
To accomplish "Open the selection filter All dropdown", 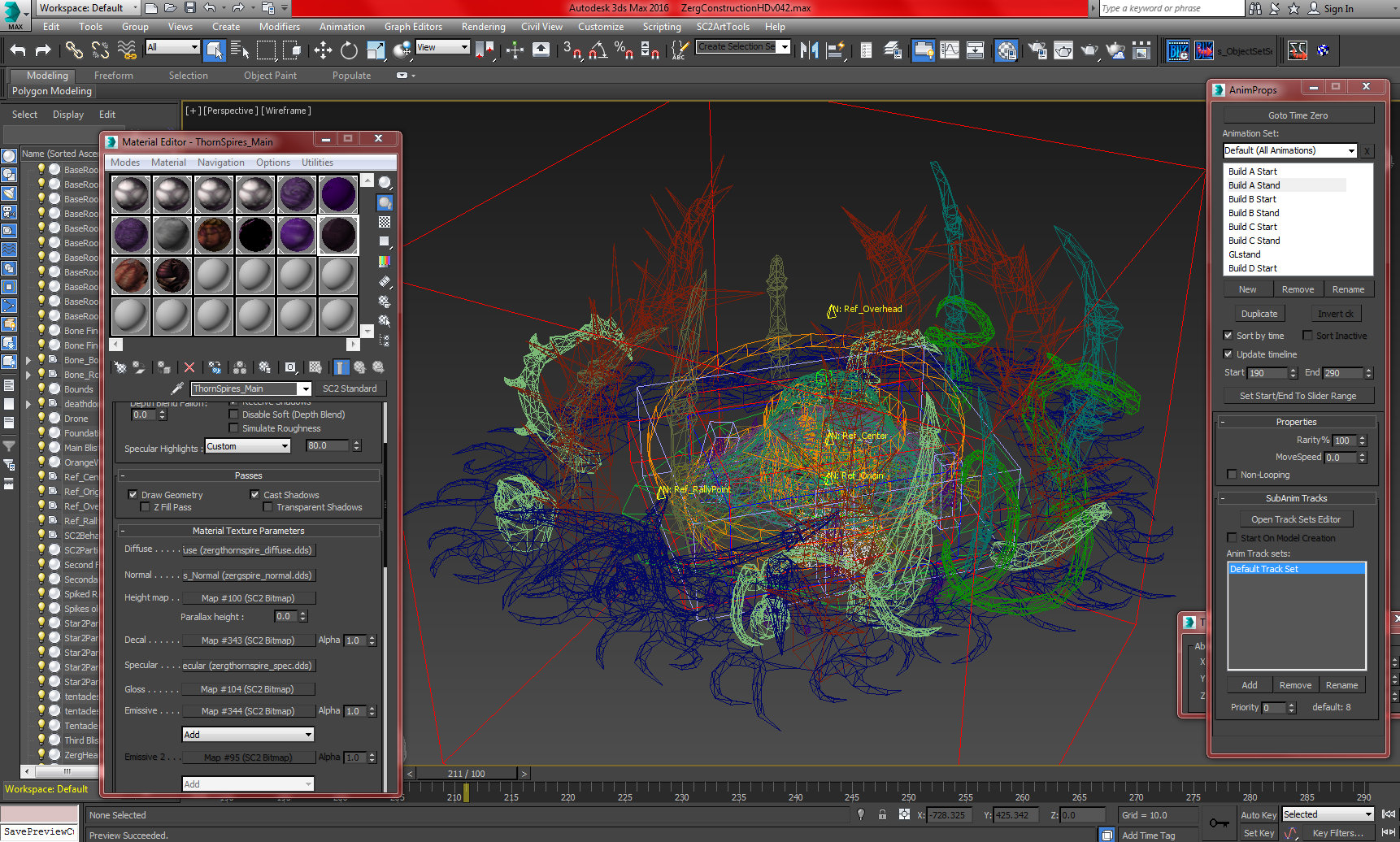I will (x=172, y=47).
